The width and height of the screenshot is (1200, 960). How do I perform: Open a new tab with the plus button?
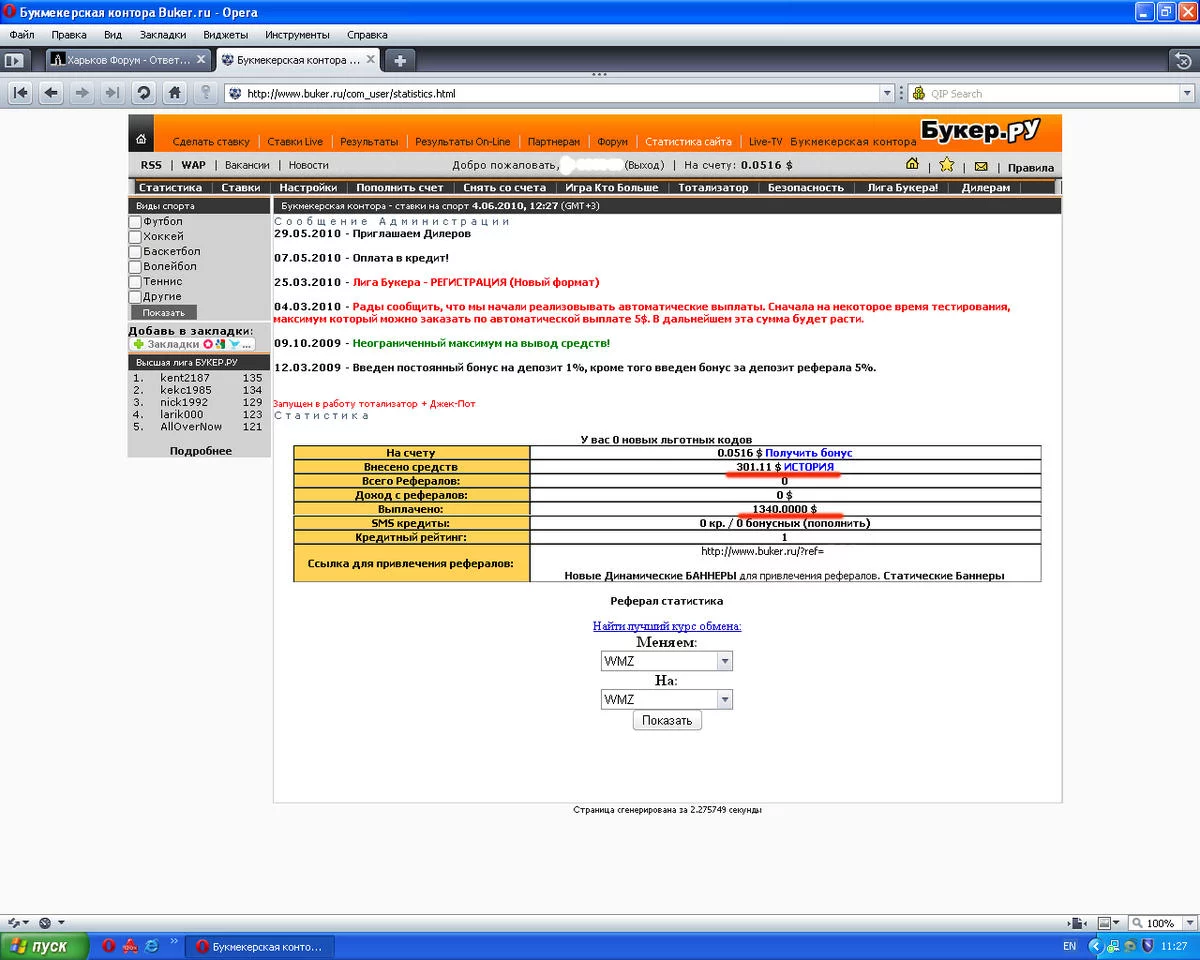tap(400, 60)
